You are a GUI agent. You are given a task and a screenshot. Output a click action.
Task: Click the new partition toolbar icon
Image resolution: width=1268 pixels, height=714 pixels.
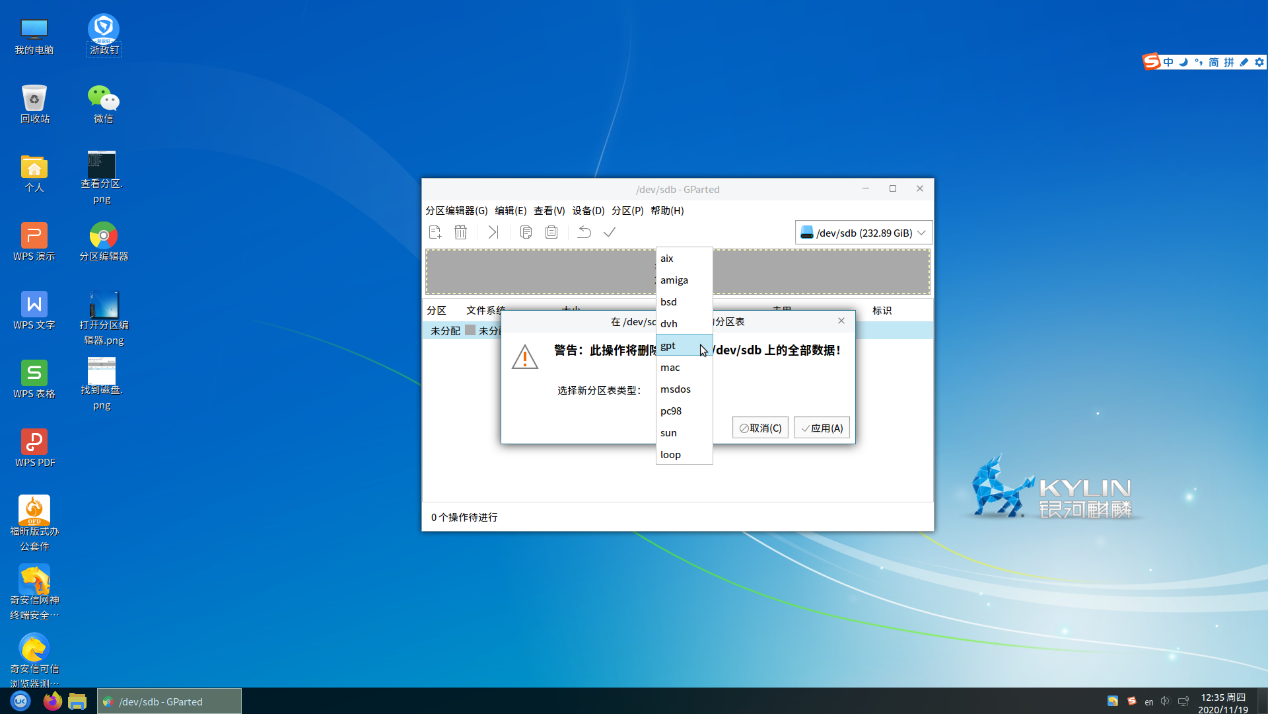pos(435,232)
